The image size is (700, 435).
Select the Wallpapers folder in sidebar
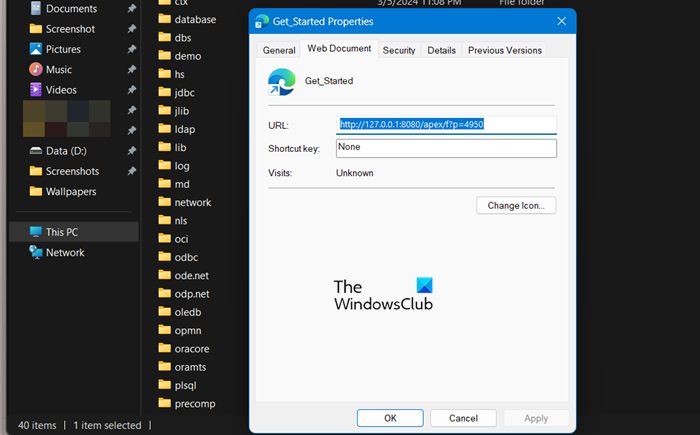[72, 191]
